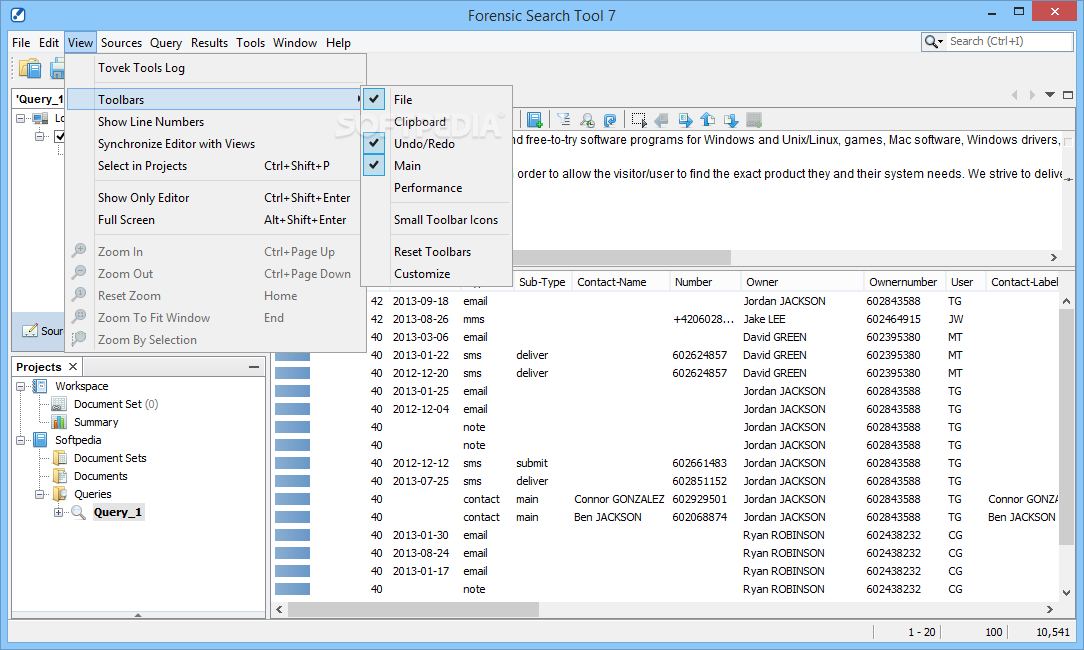Click the open project folder toolbar icon
The height and width of the screenshot is (650, 1084).
[x=30, y=68]
